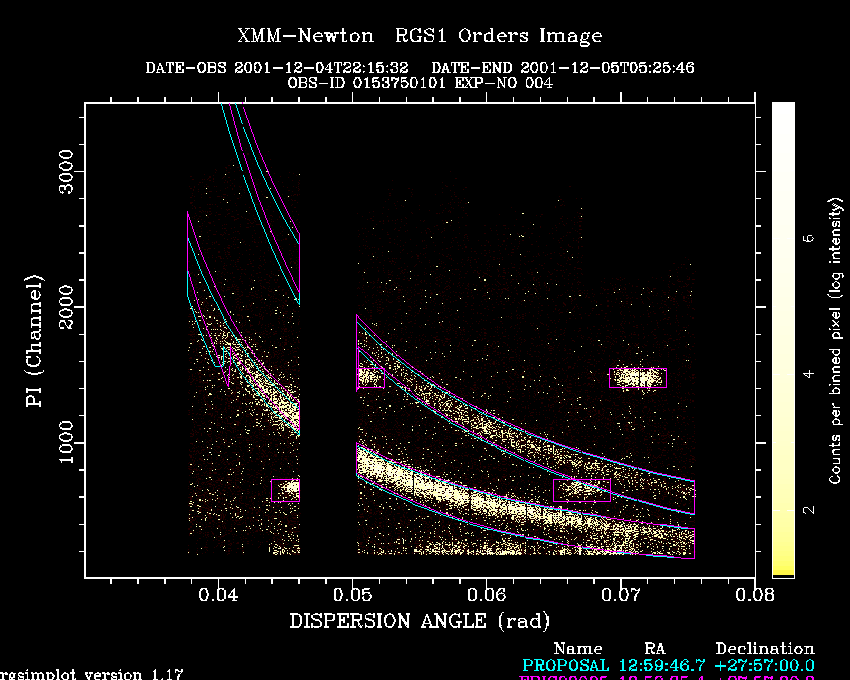Click the "RA" column header

click(655, 649)
